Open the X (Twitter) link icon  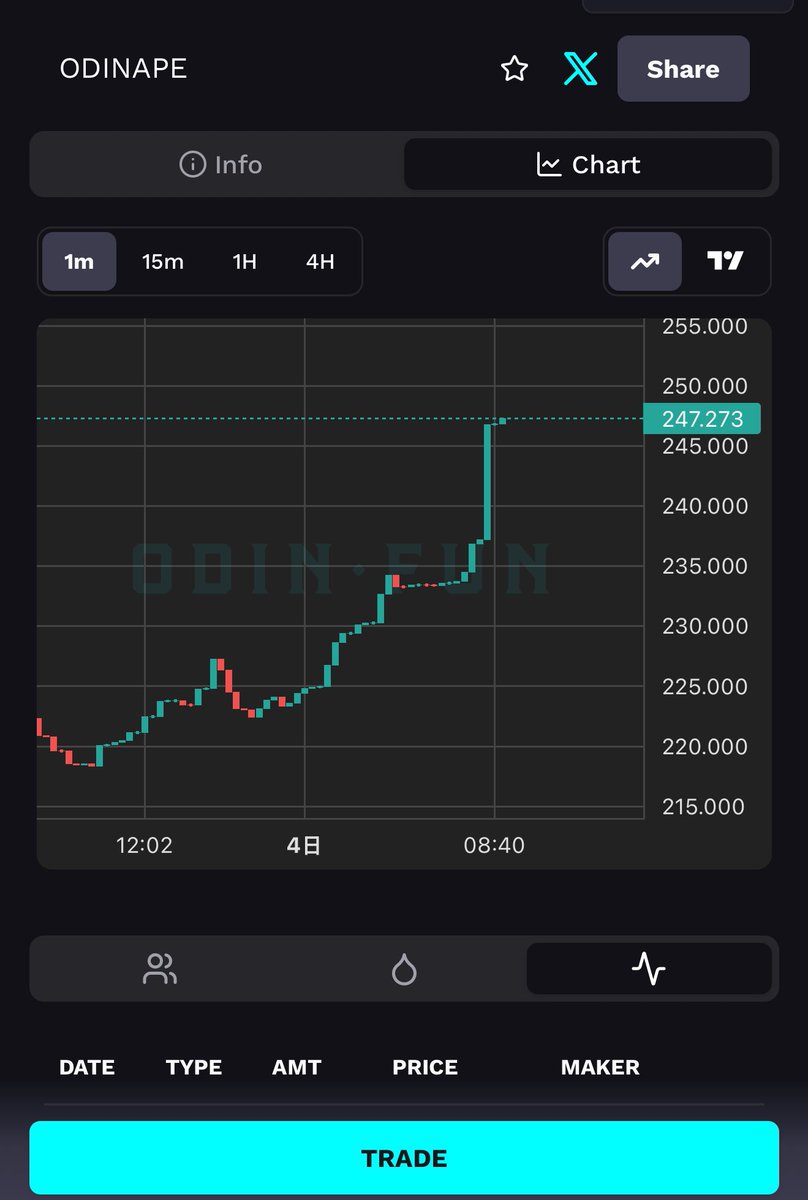pos(580,69)
